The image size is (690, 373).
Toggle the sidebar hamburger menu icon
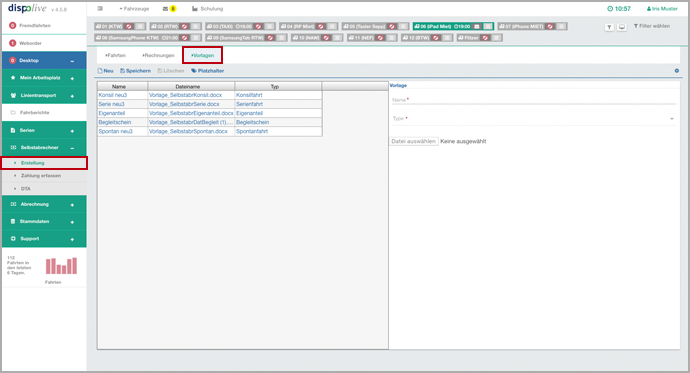(100, 9)
